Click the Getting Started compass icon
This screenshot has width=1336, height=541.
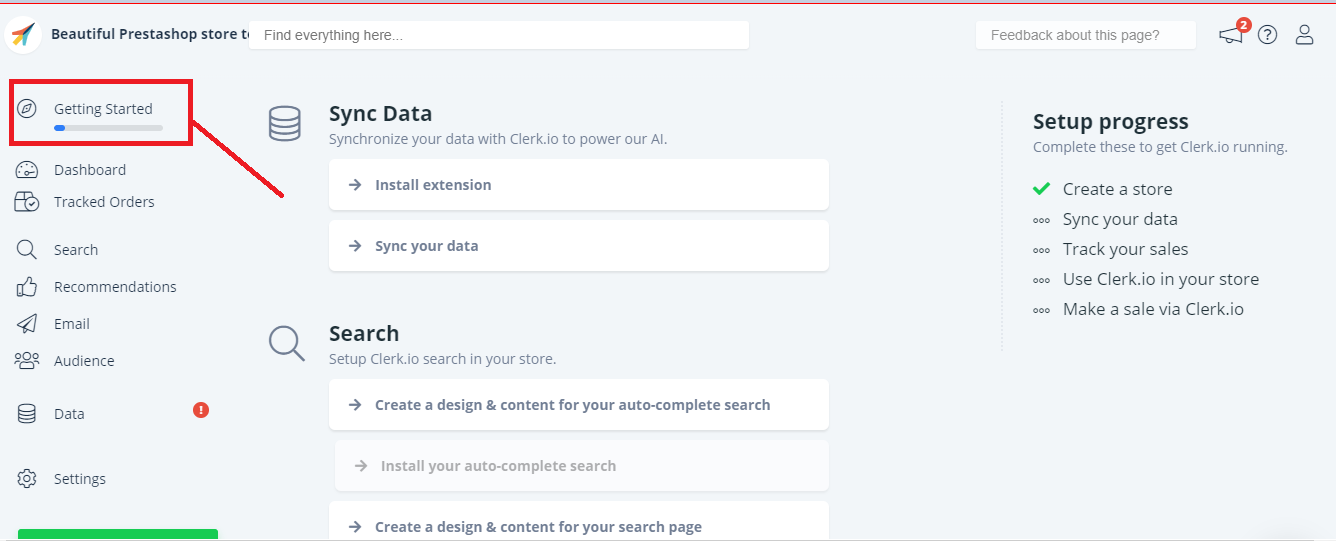(x=28, y=109)
